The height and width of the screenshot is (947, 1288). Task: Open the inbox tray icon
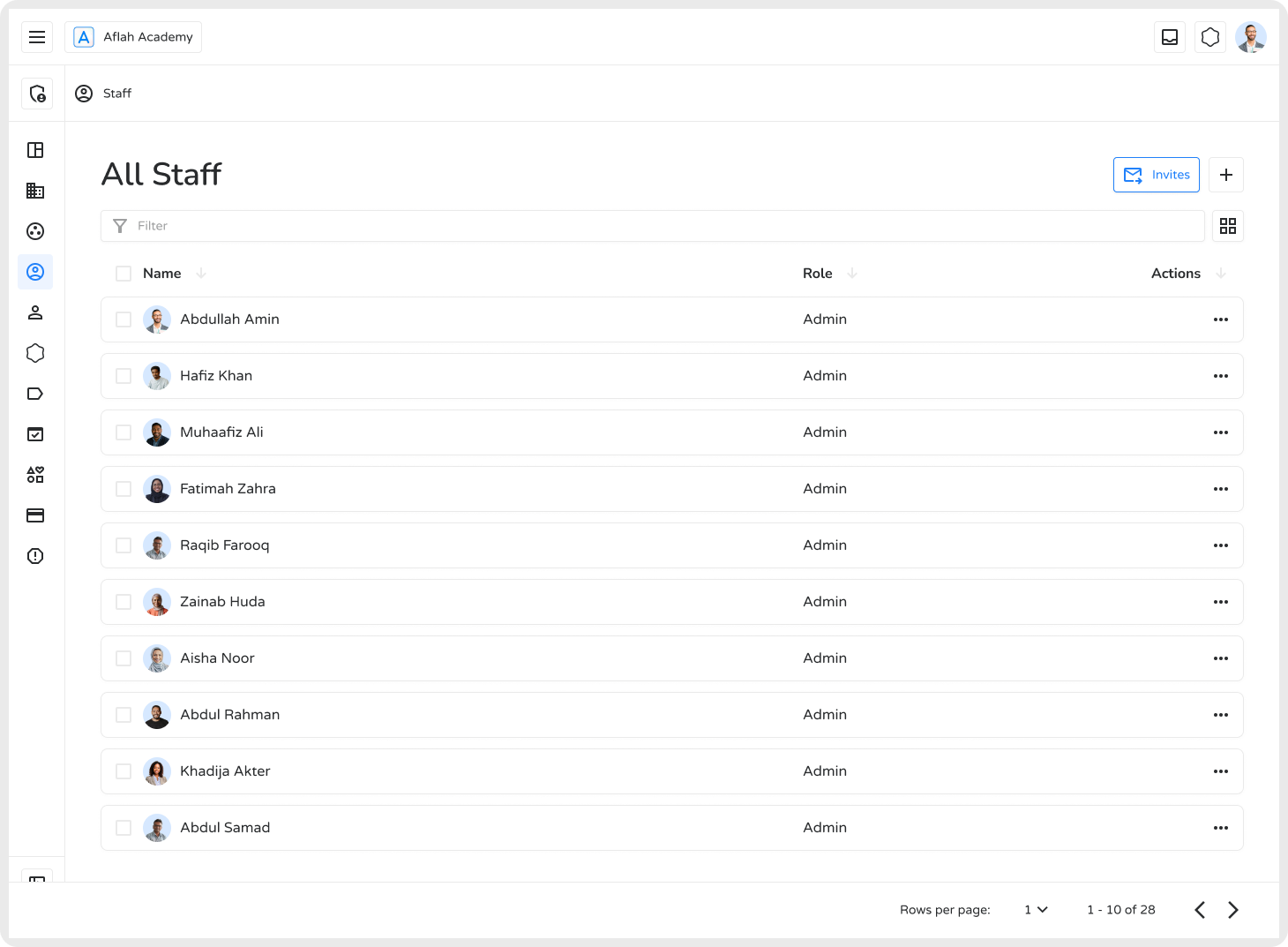[1170, 37]
